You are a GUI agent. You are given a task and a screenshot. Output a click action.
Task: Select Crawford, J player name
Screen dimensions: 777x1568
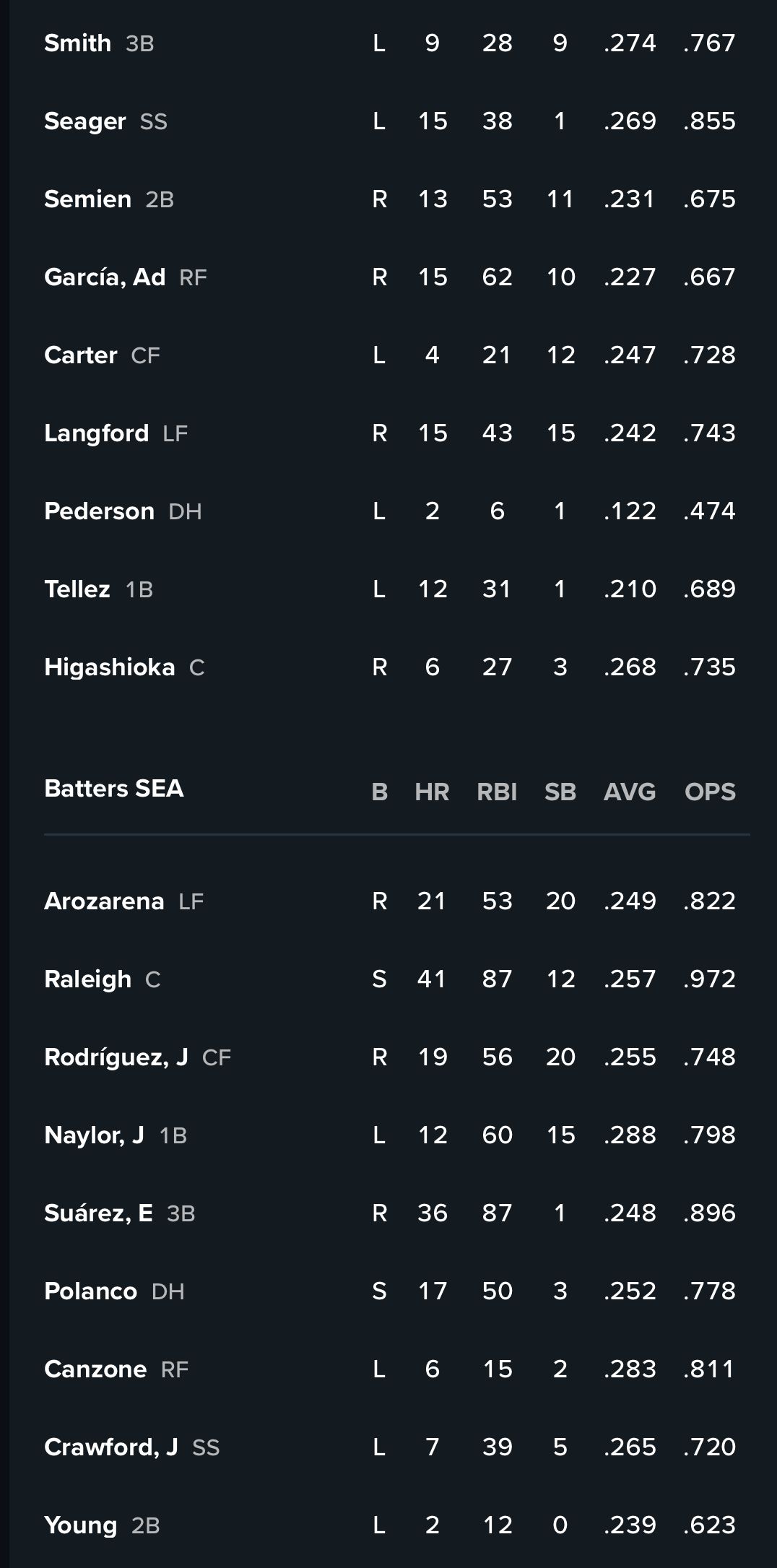[110, 1447]
